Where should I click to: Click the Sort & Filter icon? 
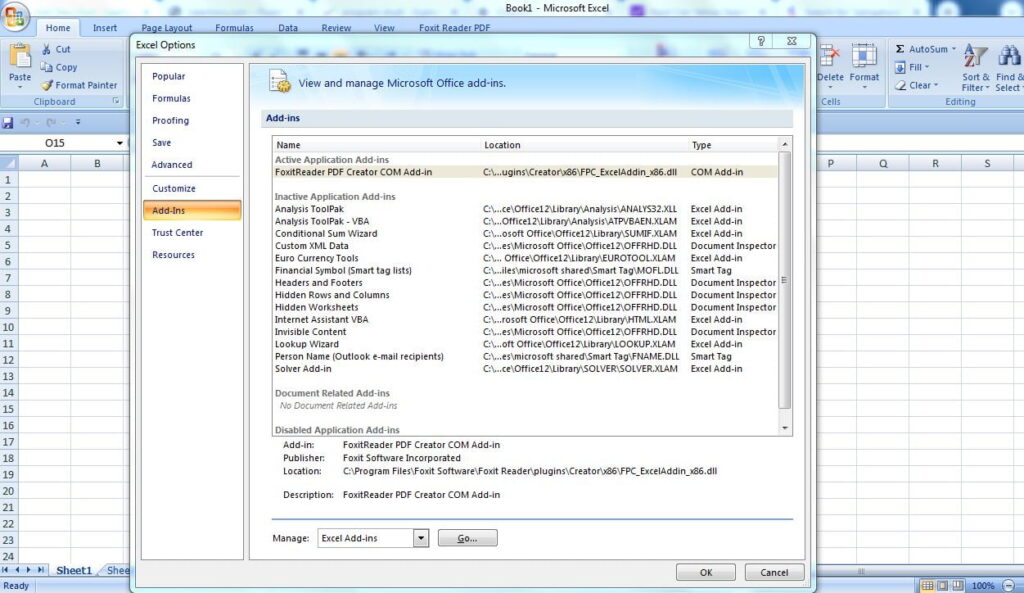[976, 56]
